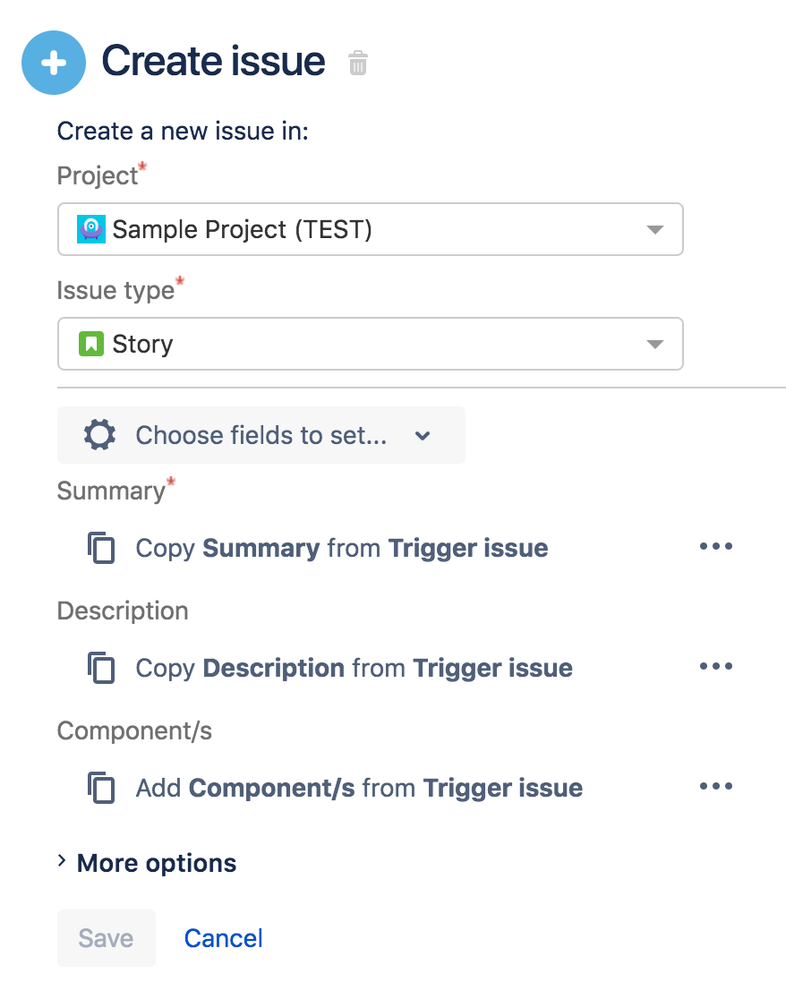This screenshot has width=786, height=999.
Task: Open the Description field options menu
Action: (x=716, y=667)
